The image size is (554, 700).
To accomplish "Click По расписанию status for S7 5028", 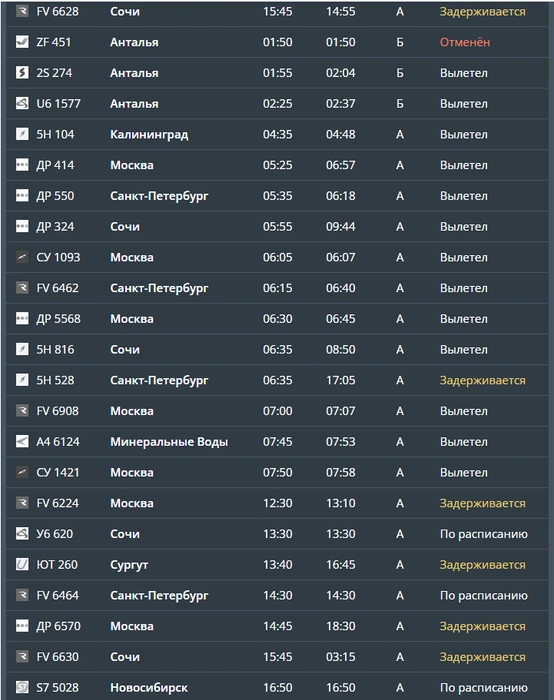I will click(483, 688).
